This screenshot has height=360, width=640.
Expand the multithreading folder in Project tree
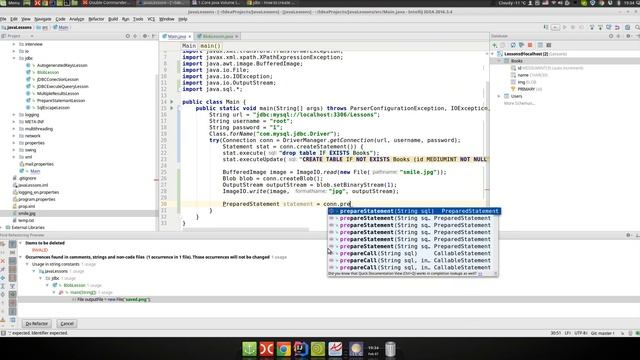14,129
